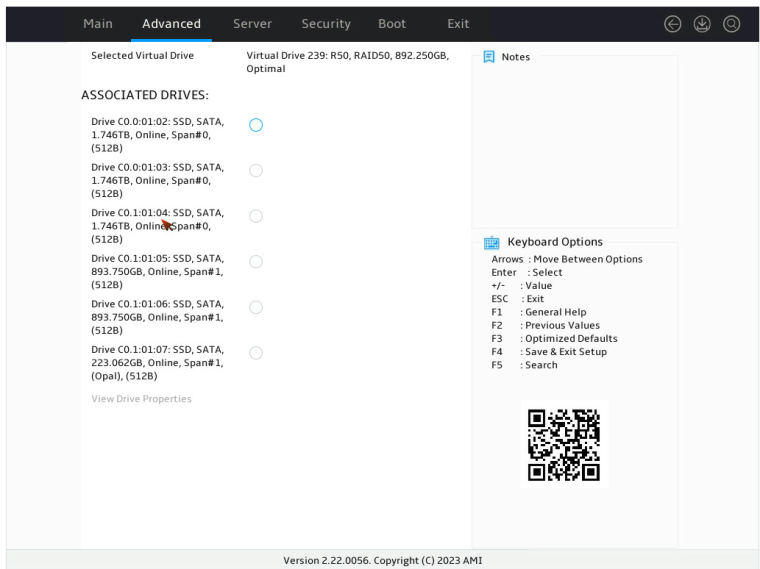Click the Notes panel icon

[x=489, y=57]
